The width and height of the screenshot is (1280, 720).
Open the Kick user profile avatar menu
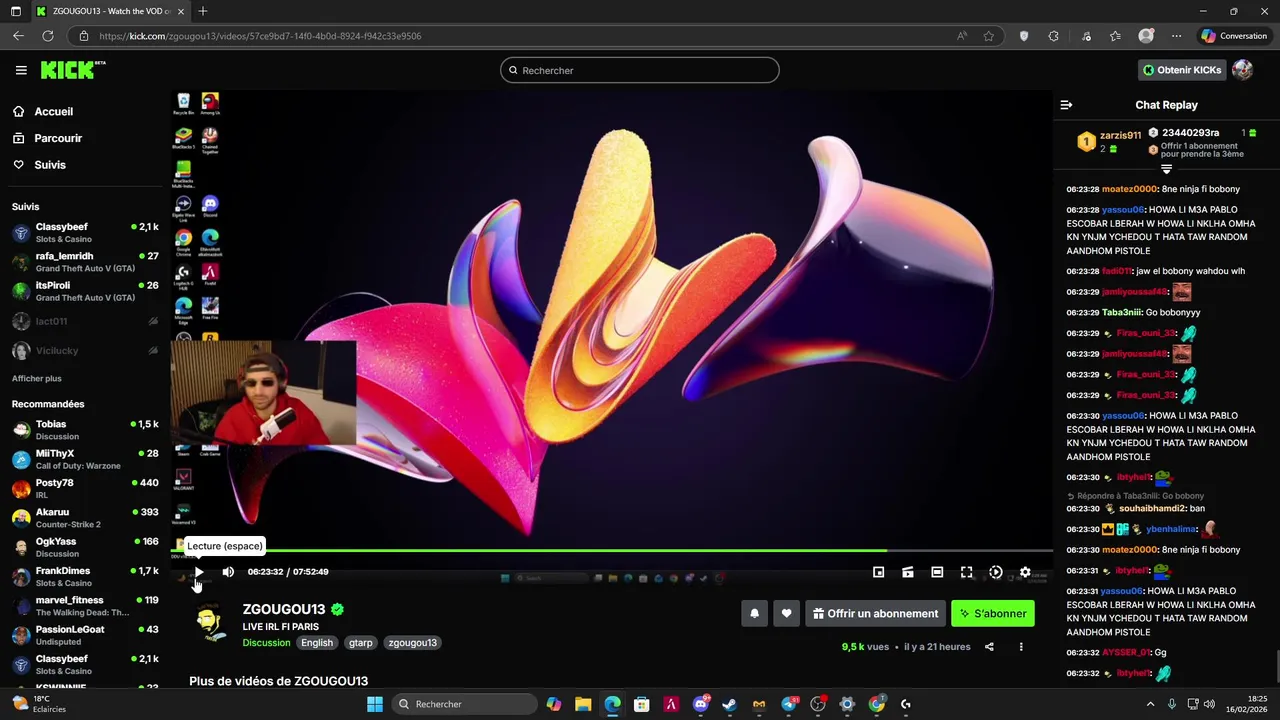pyautogui.click(x=1242, y=70)
